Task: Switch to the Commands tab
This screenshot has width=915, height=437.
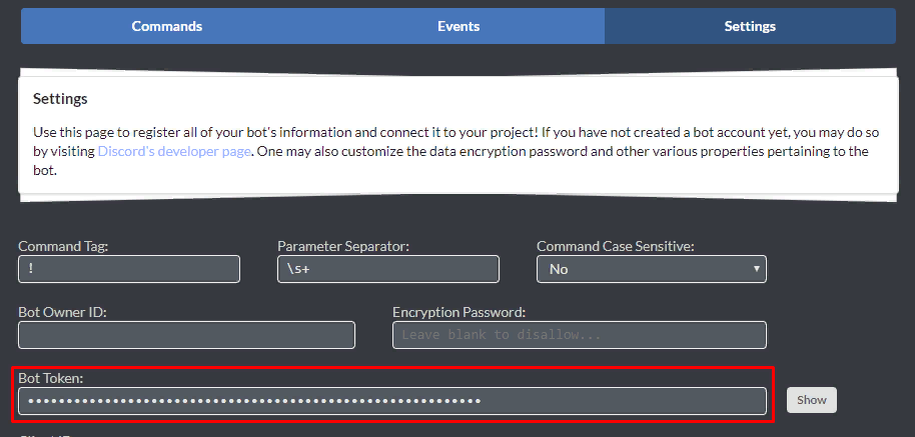Action: (167, 26)
